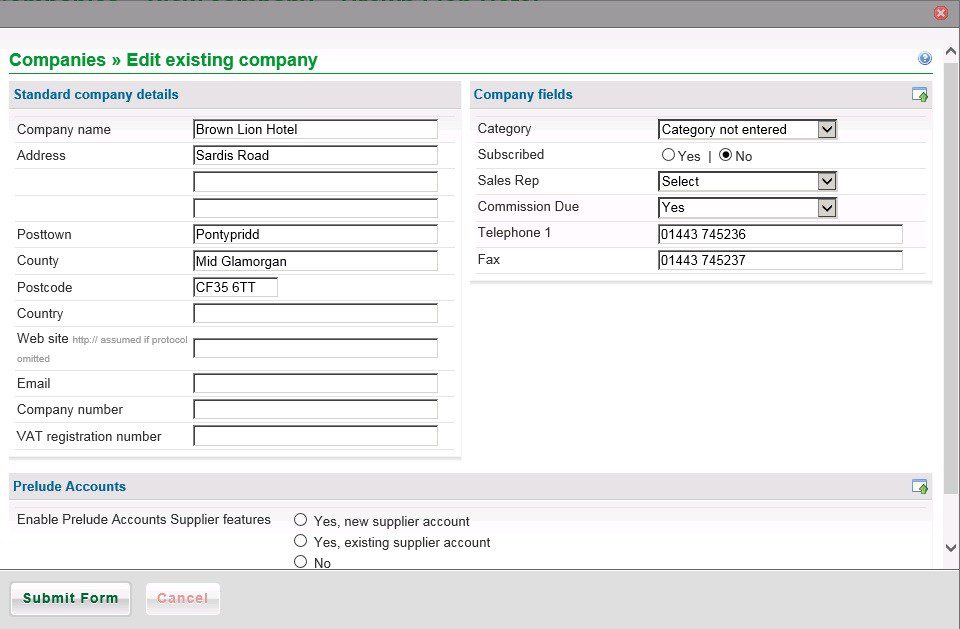Viewport: 960px width, 629px height.
Task: Click the Email input field
Action: click(315, 383)
